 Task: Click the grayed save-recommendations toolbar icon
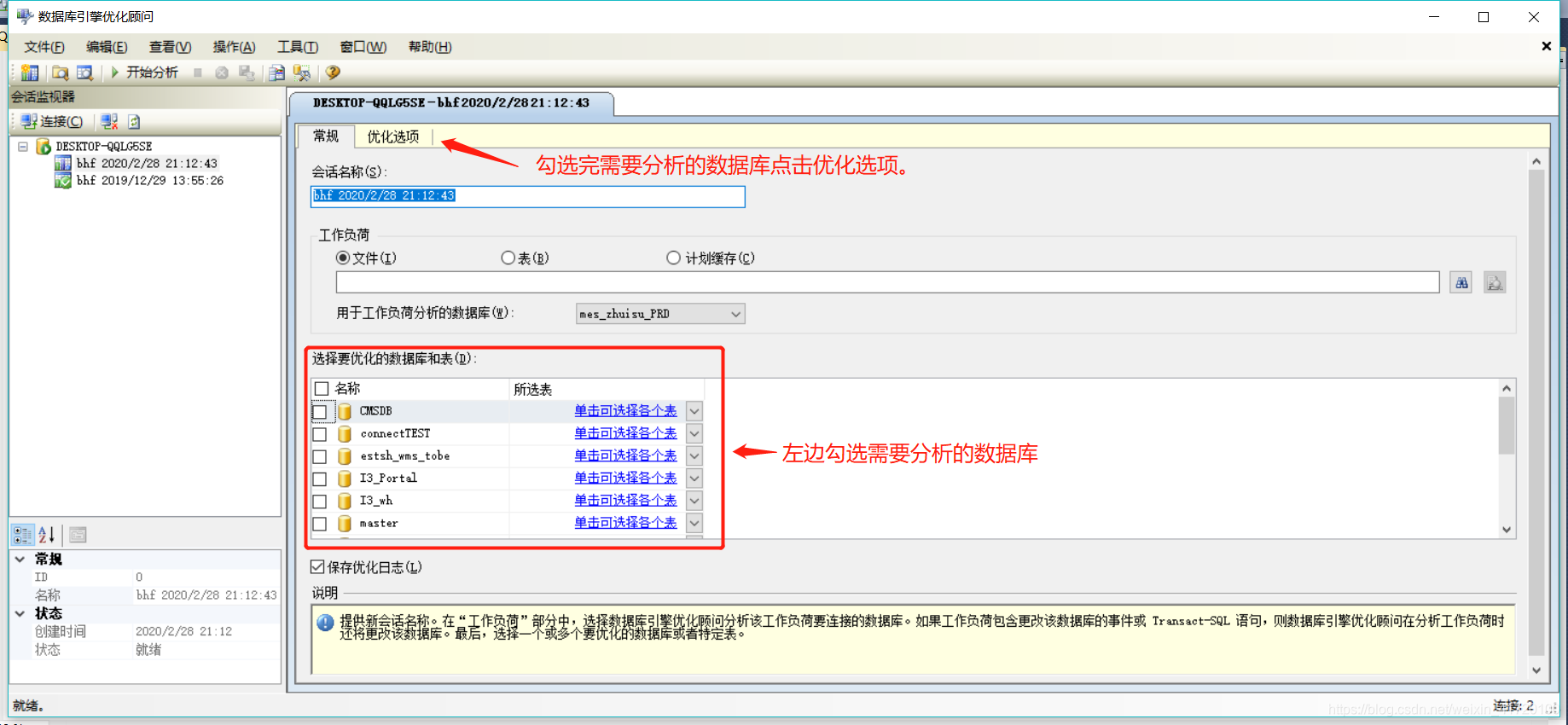(x=247, y=72)
